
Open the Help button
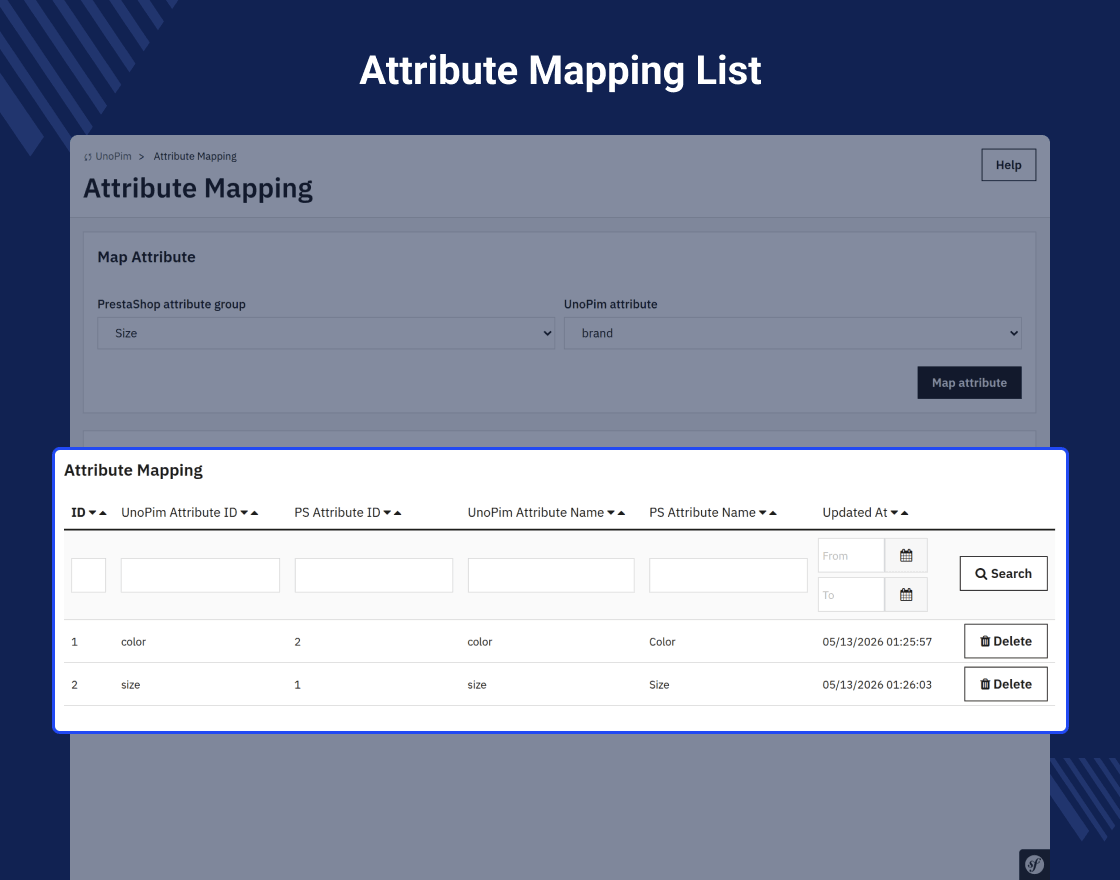coord(1009,165)
